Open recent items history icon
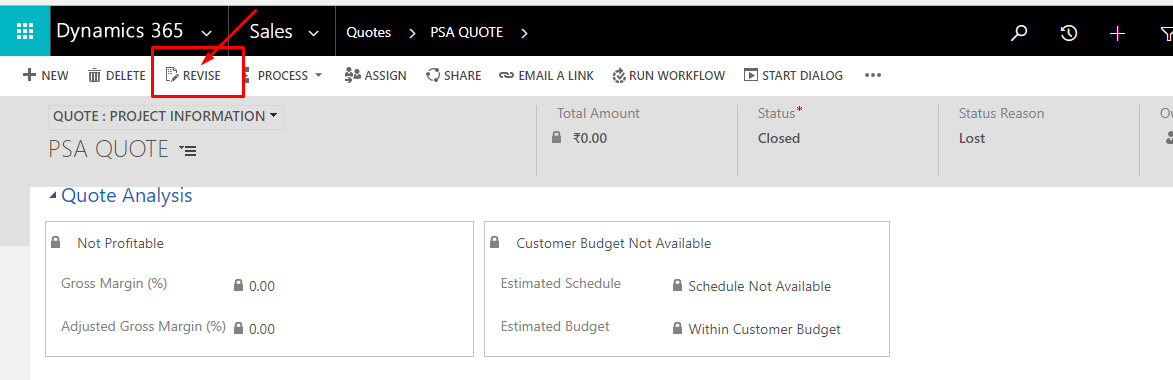The height and width of the screenshot is (380, 1173). tap(1069, 33)
